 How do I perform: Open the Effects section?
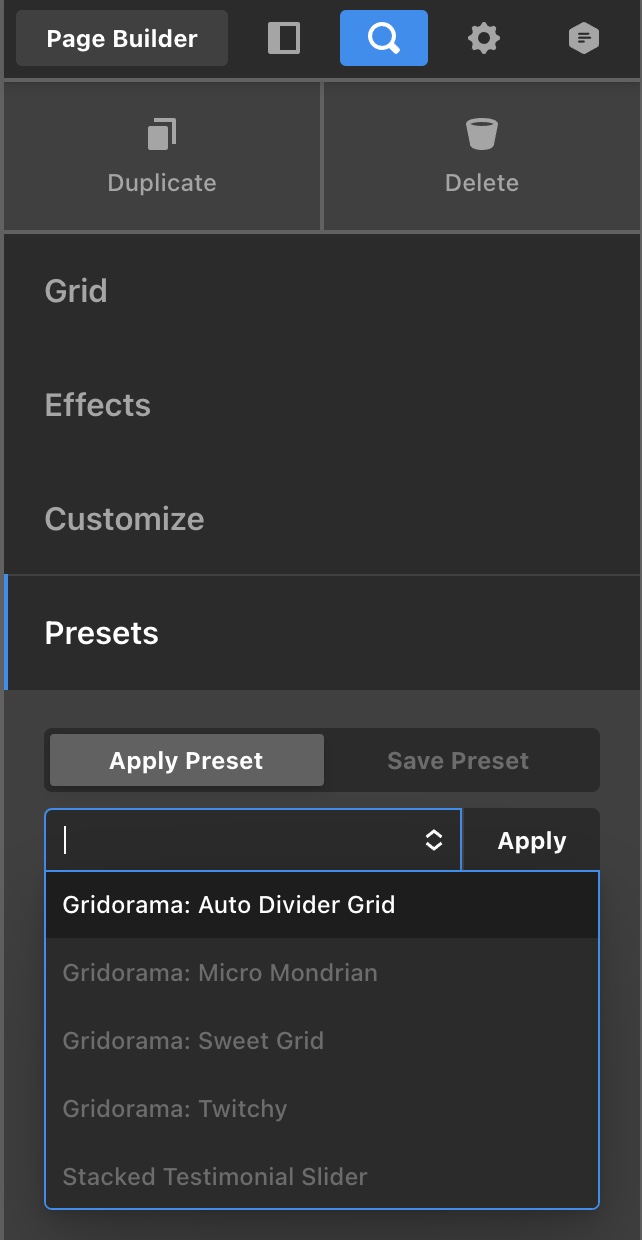(322, 405)
